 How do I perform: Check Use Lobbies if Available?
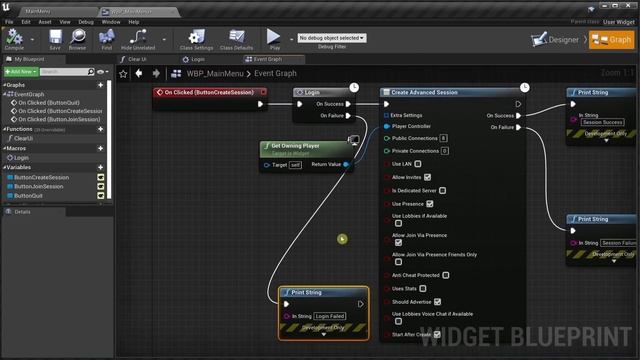tap(398, 223)
